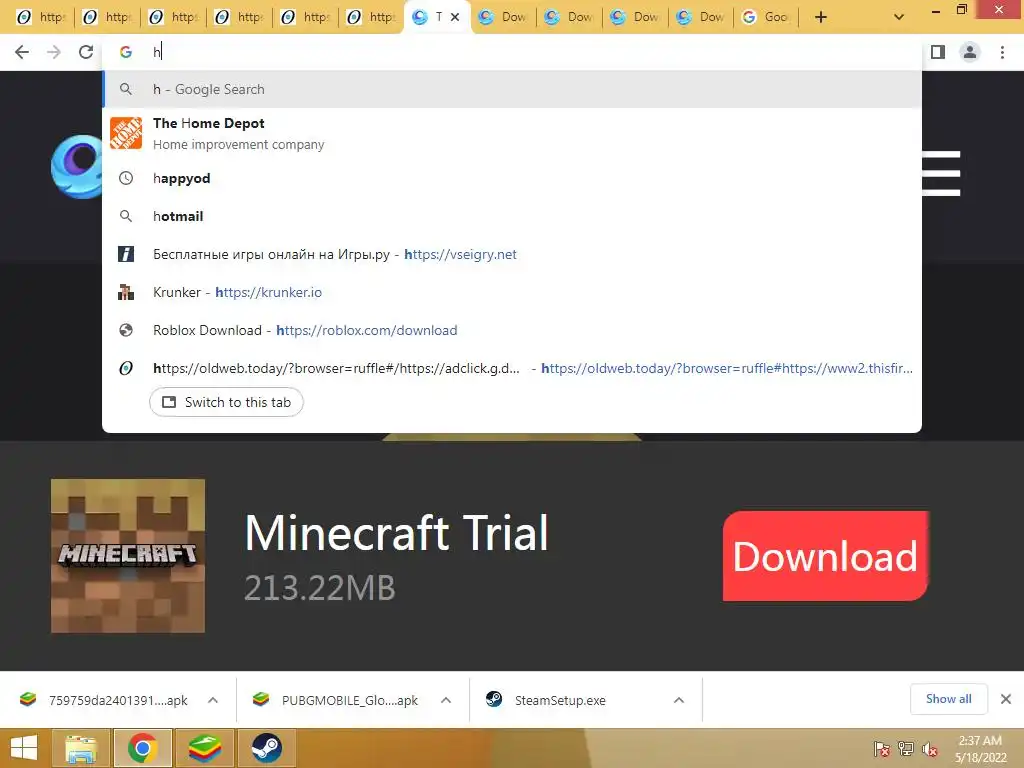The width and height of the screenshot is (1024, 768).
Task: Click the red Download button
Action: (x=825, y=556)
